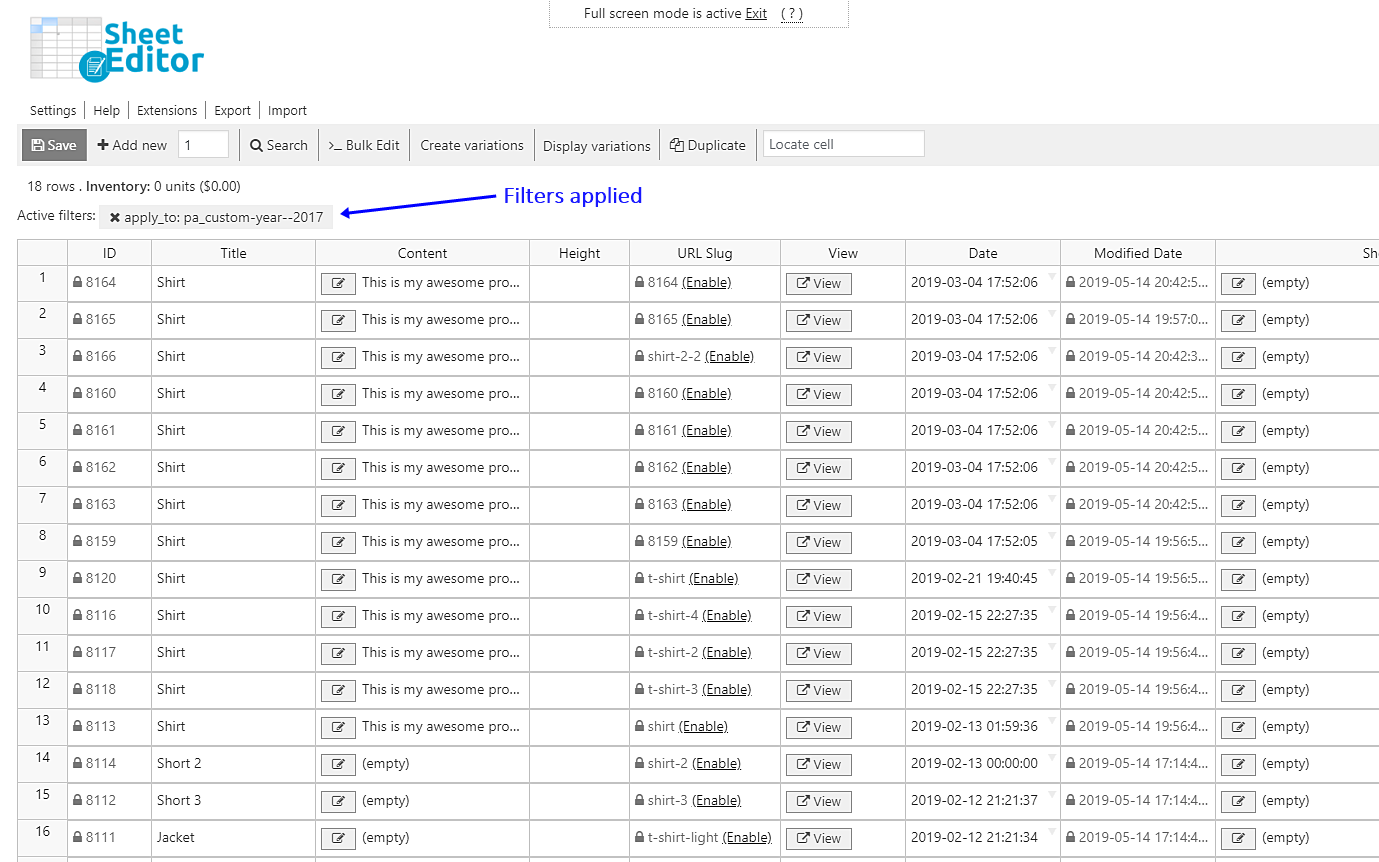Viewport: 1379px width, 862px height.
Task: Enable the shirt-2-2 slug in row 3
Action: pos(729,357)
